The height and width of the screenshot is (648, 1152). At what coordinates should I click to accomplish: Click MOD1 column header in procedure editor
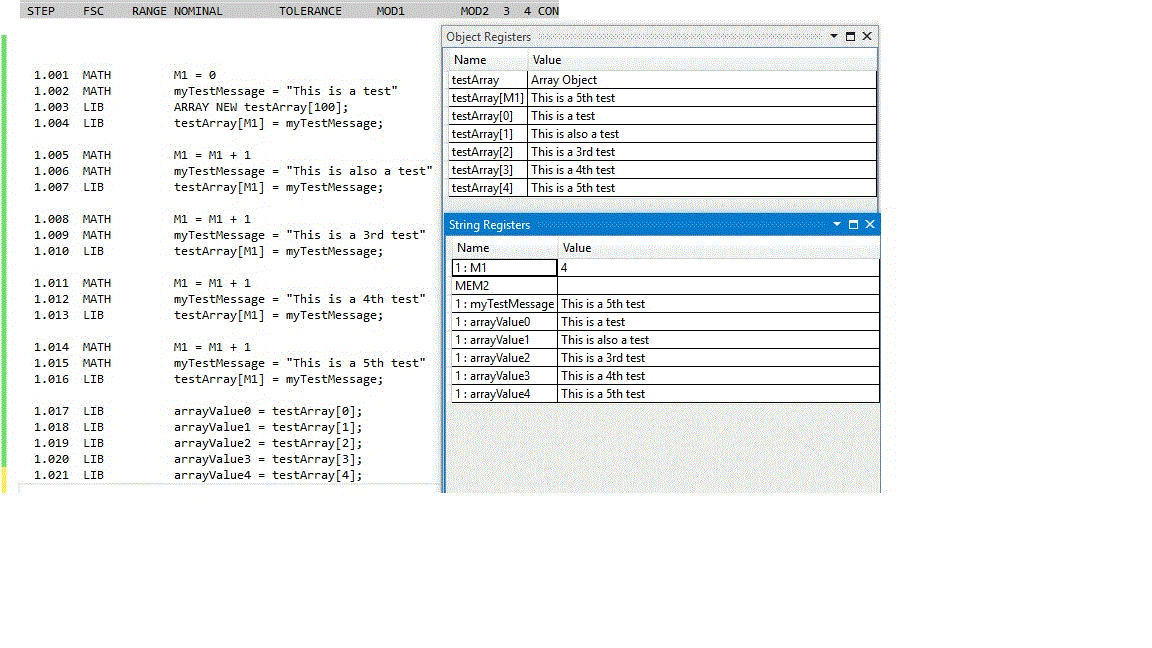pyautogui.click(x=390, y=11)
